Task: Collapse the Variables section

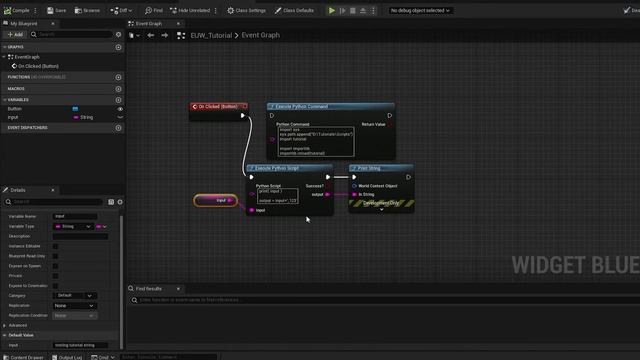Action: (x=4, y=100)
